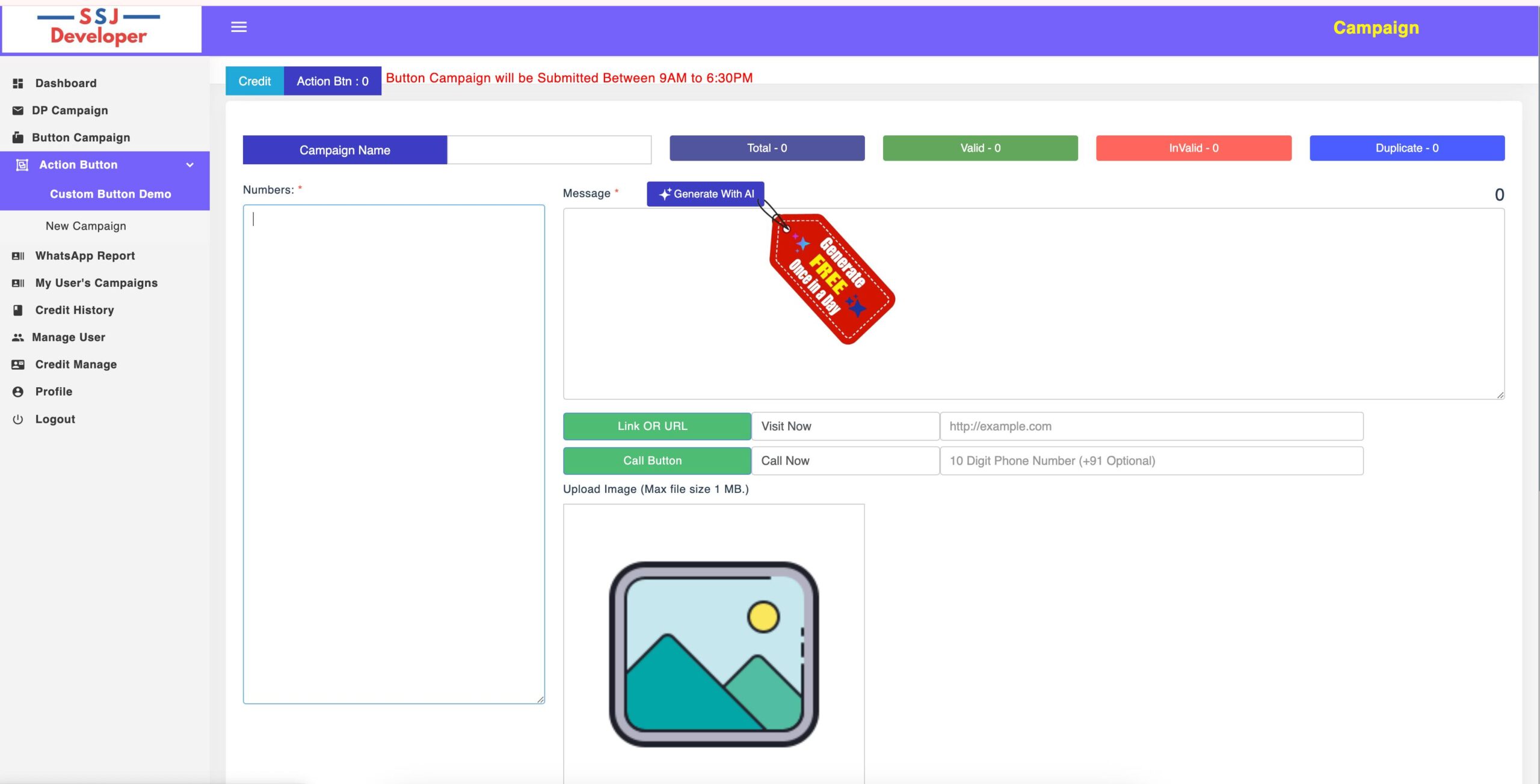Open the New Campaign submenu item

coord(86,226)
